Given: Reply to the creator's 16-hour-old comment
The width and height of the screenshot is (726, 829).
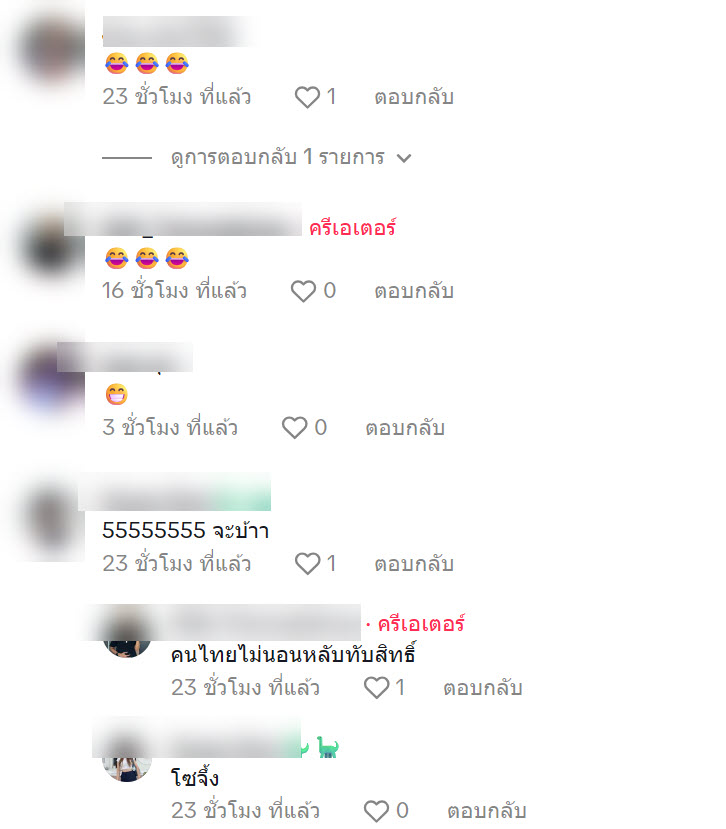Looking at the screenshot, I should tap(414, 291).
